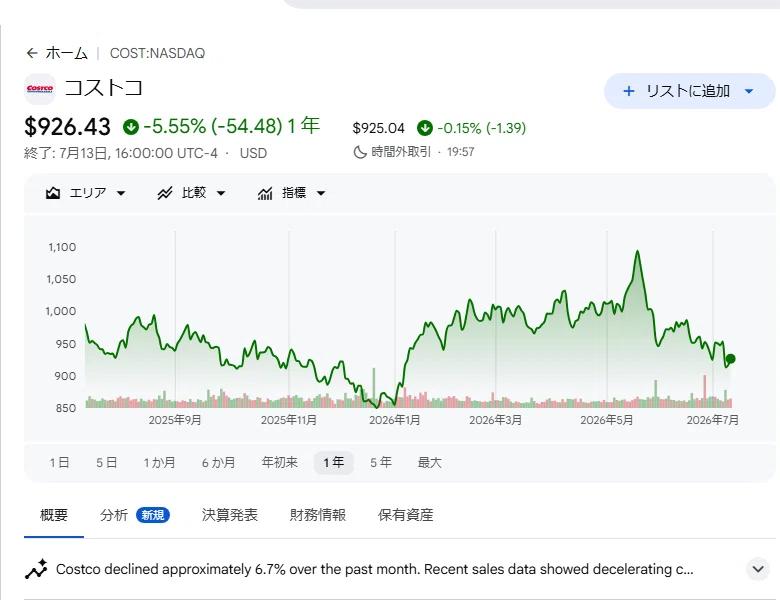The image size is (780, 600).
Task: Click the 指標 indicators icon
Action: pyautogui.click(x=265, y=193)
